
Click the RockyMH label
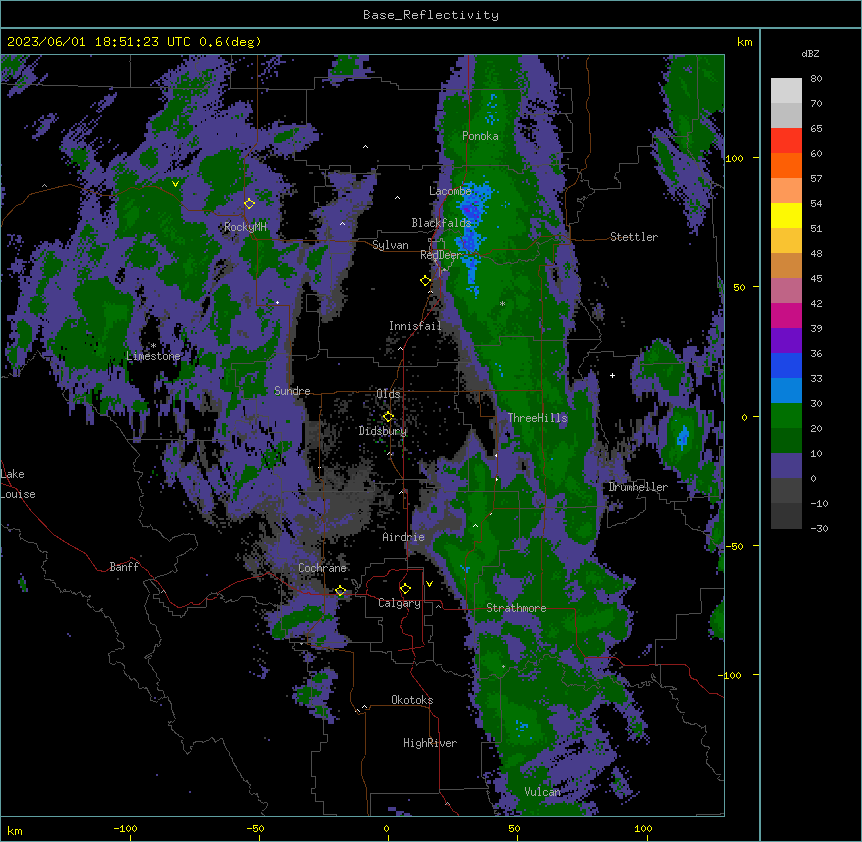click(x=245, y=227)
